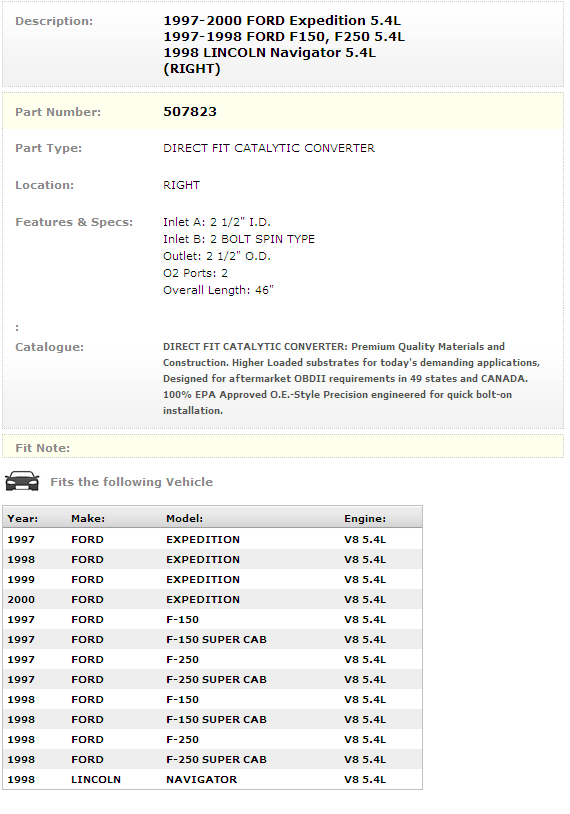Click the car icon beside Fits the following Vehicle

tap(22, 481)
